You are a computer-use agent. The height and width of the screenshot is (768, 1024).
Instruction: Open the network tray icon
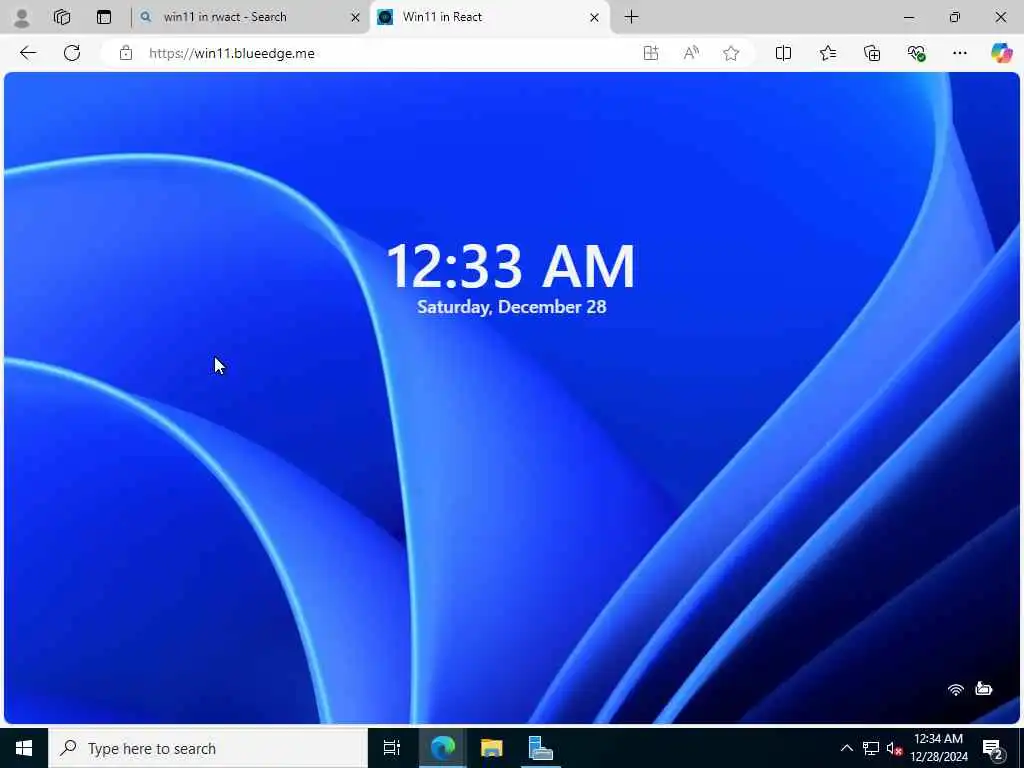(x=871, y=748)
